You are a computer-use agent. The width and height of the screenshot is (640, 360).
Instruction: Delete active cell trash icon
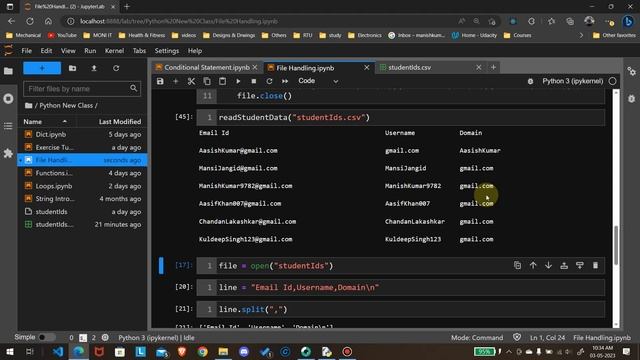[595, 265]
